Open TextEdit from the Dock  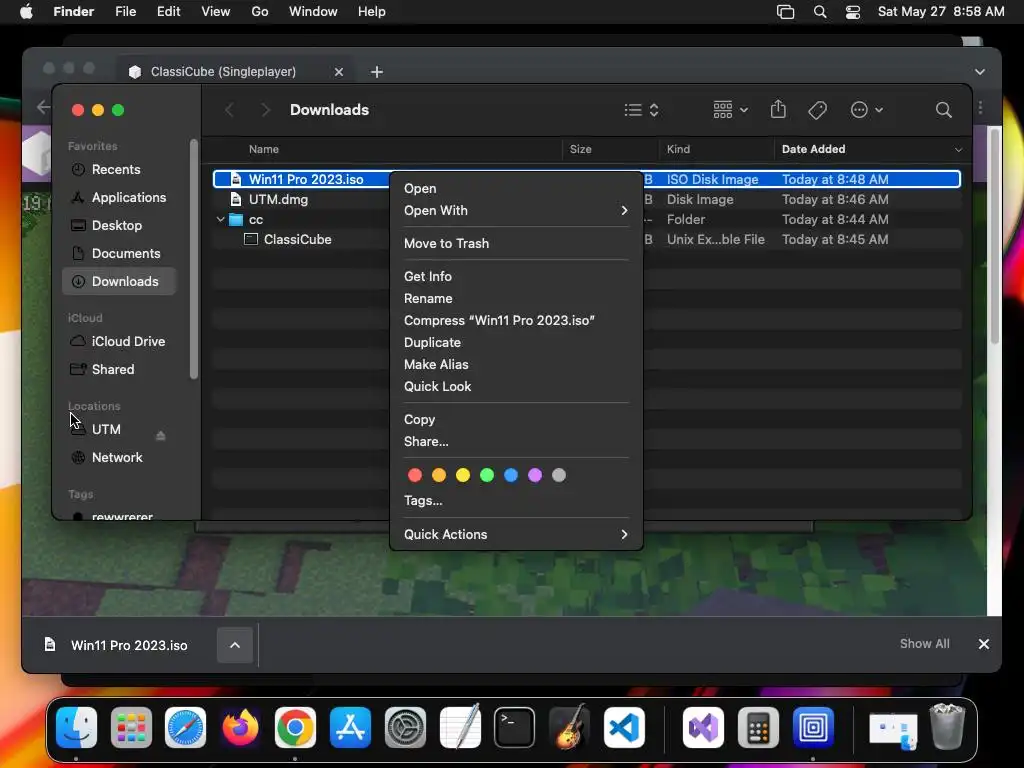coord(460,727)
